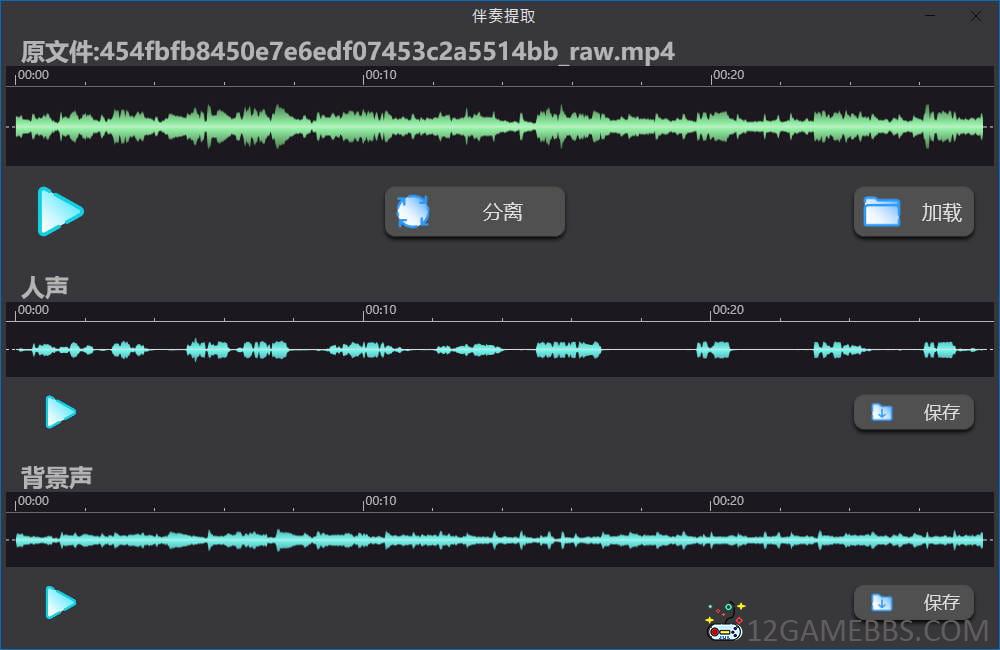
Task: Minimize the 伴奏提取 window
Action: click(x=930, y=16)
